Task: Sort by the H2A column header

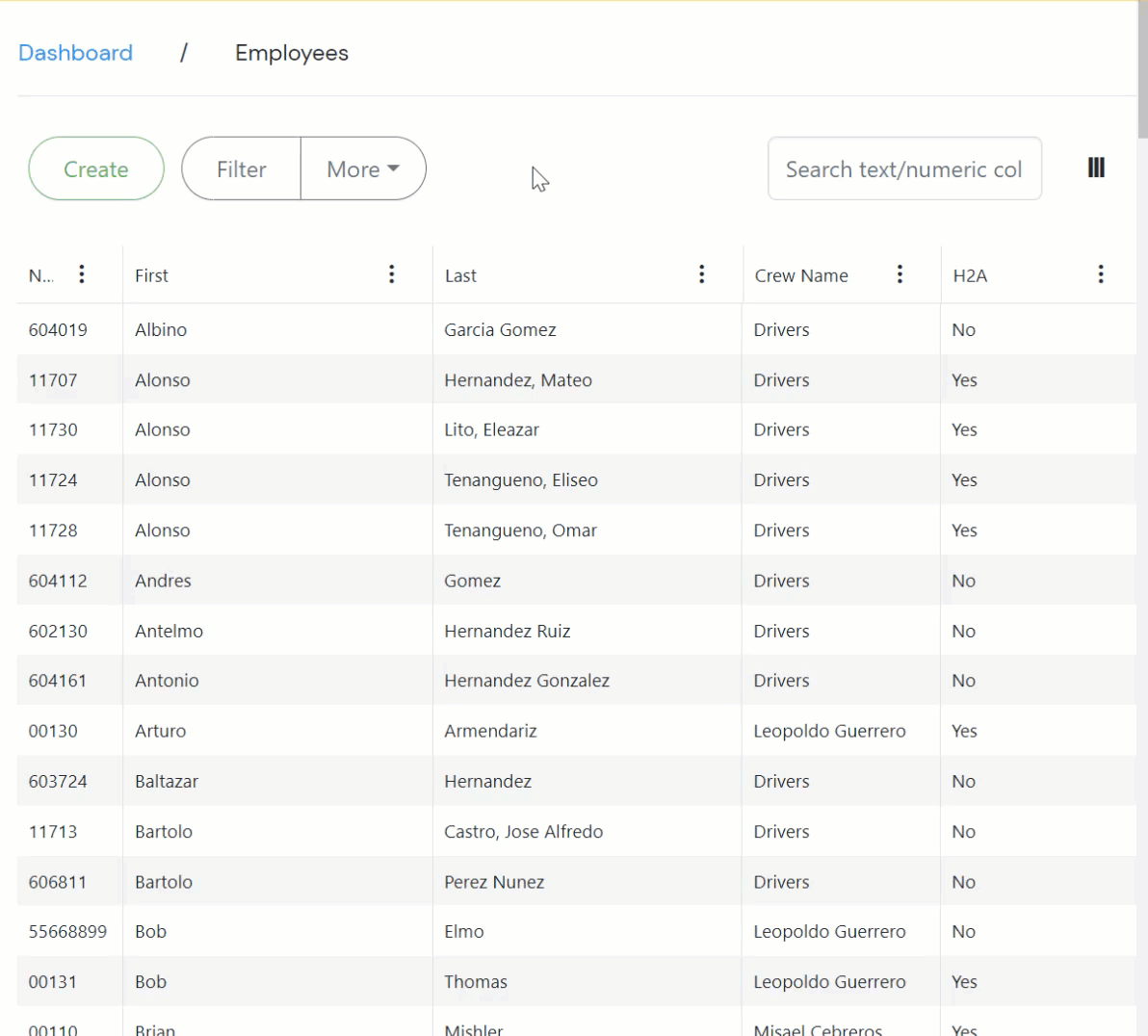Action: 970,276
